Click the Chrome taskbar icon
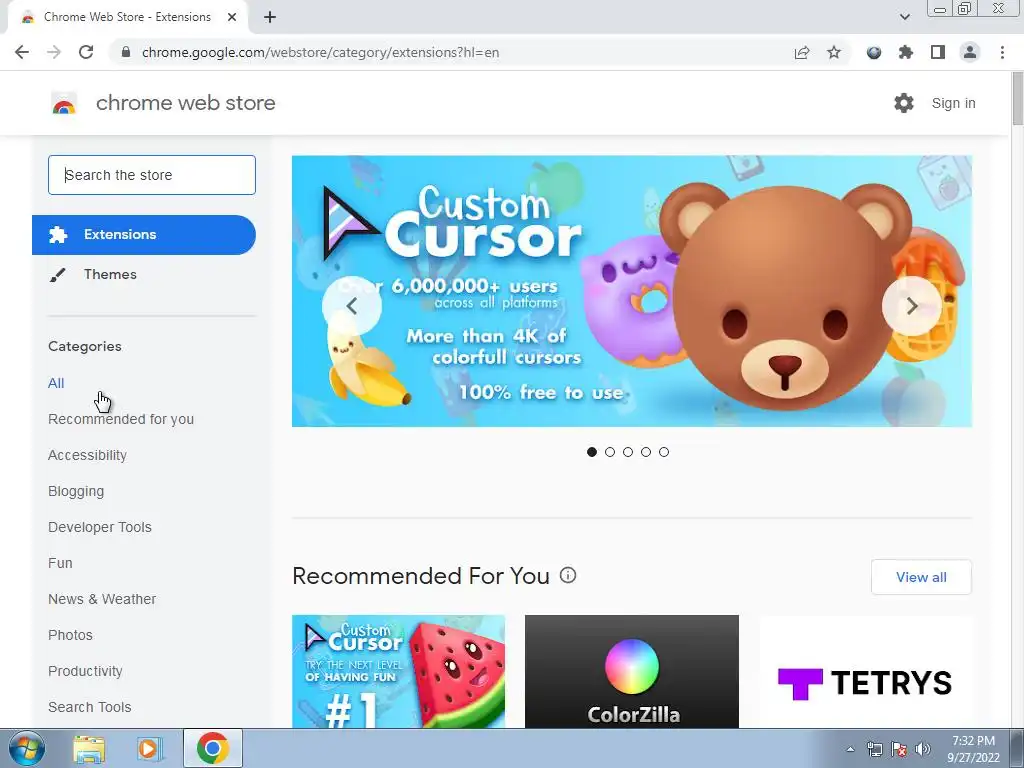 [x=212, y=748]
